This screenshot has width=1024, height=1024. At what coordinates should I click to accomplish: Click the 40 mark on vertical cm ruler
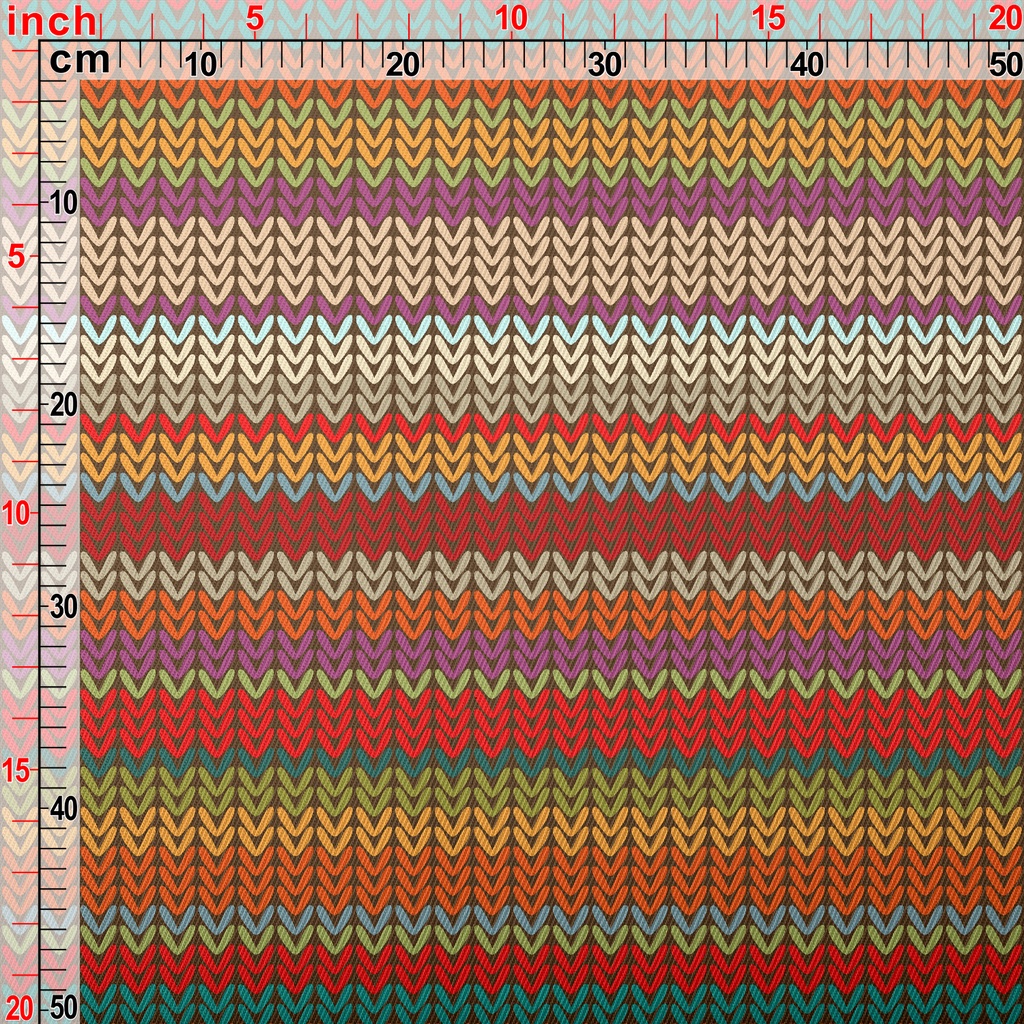point(63,810)
